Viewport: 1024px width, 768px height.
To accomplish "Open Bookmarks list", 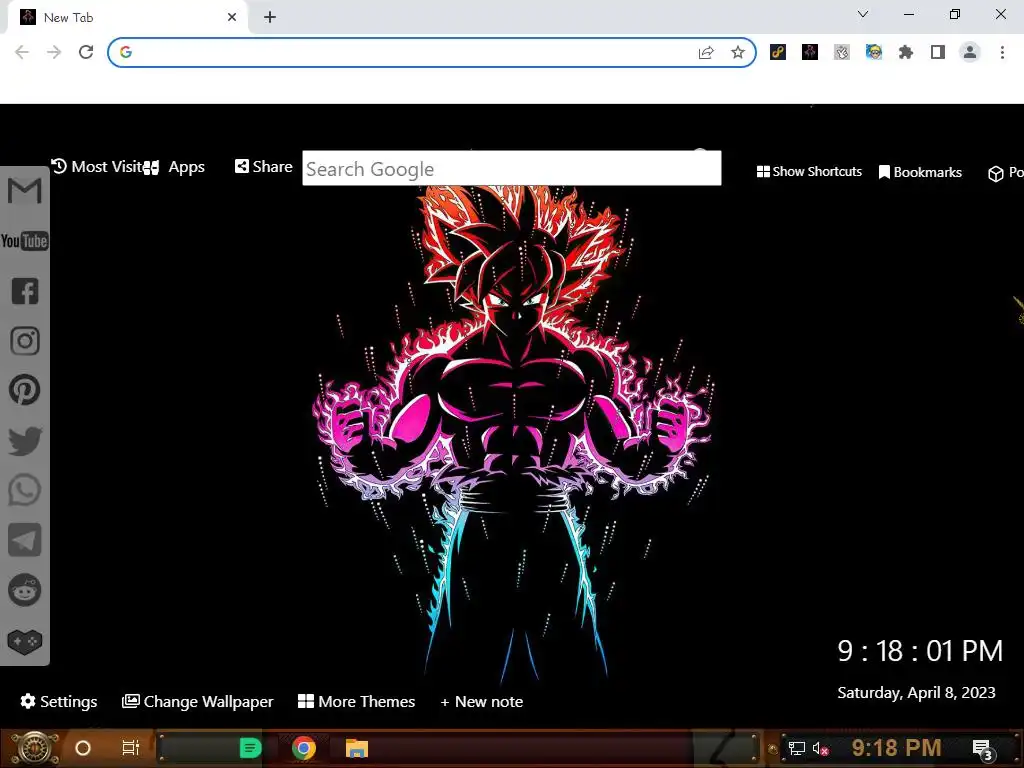I will pyautogui.click(x=920, y=172).
